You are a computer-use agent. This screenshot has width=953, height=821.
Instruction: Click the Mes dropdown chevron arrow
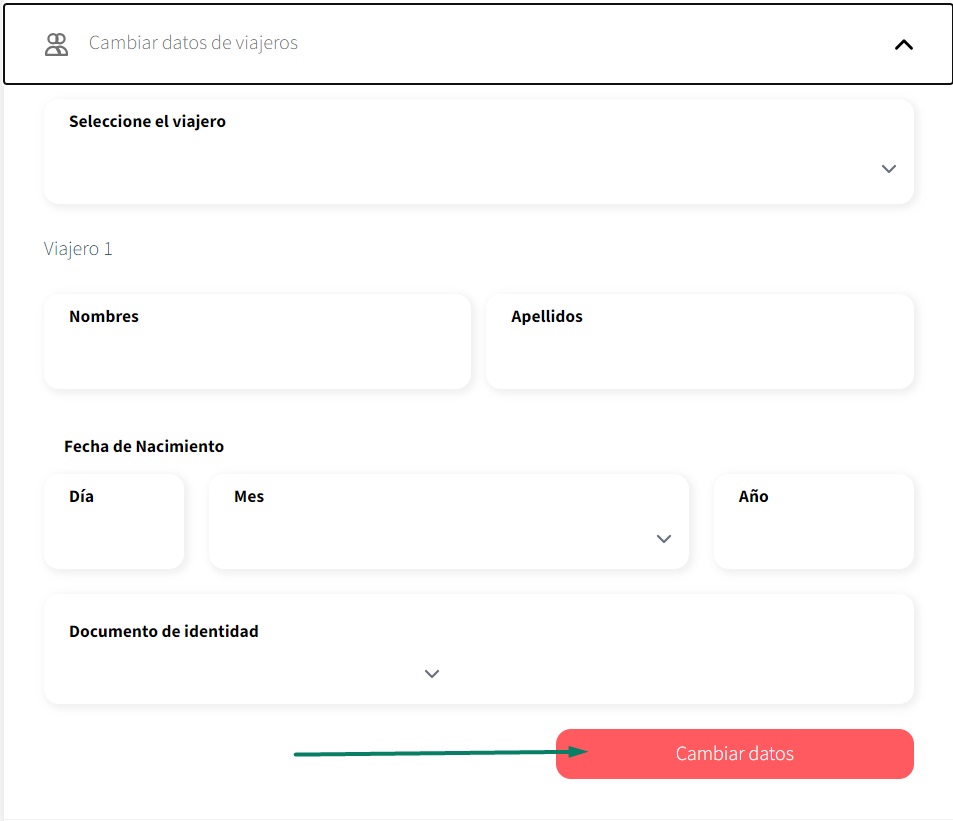(x=664, y=539)
